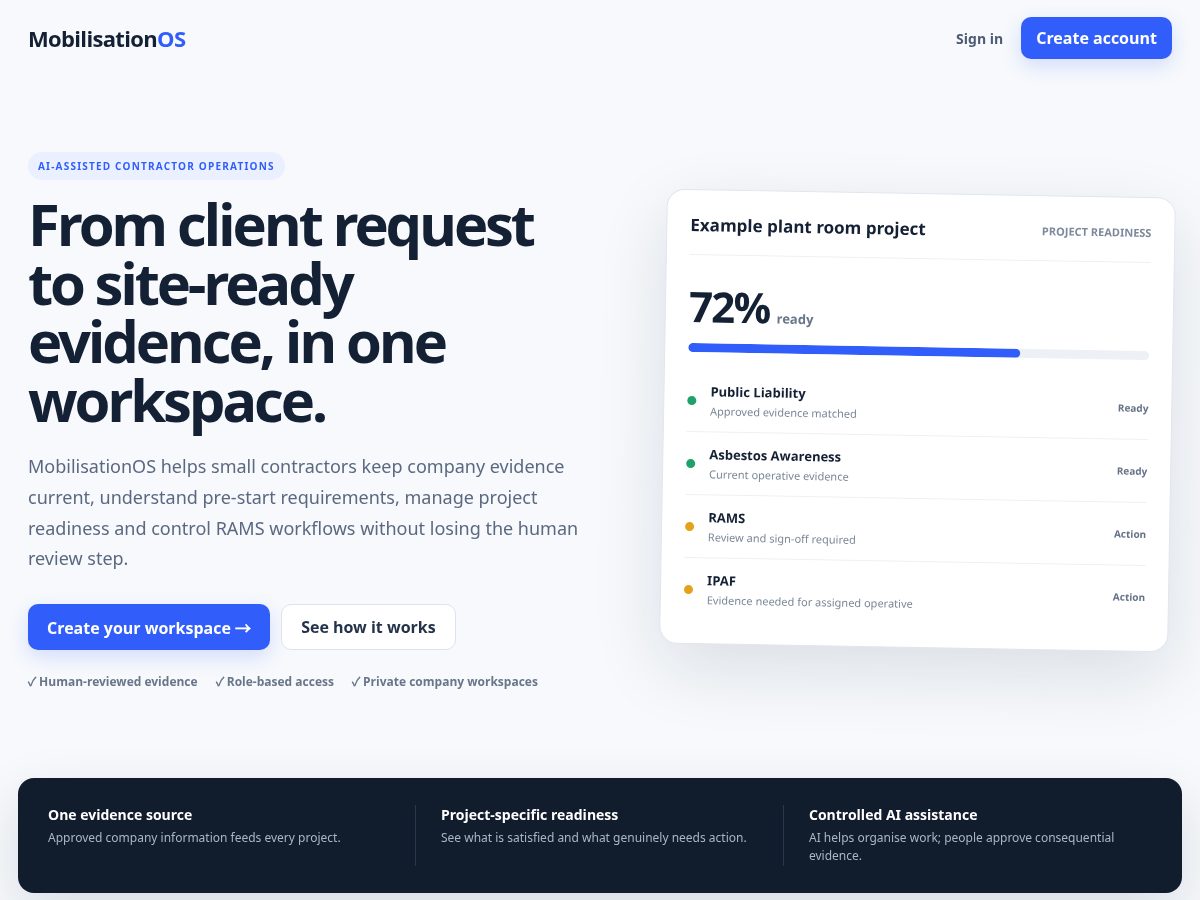Click the MobilisationOS logo
The width and height of the screenshot is (1200, 900).
pos(107,40)
